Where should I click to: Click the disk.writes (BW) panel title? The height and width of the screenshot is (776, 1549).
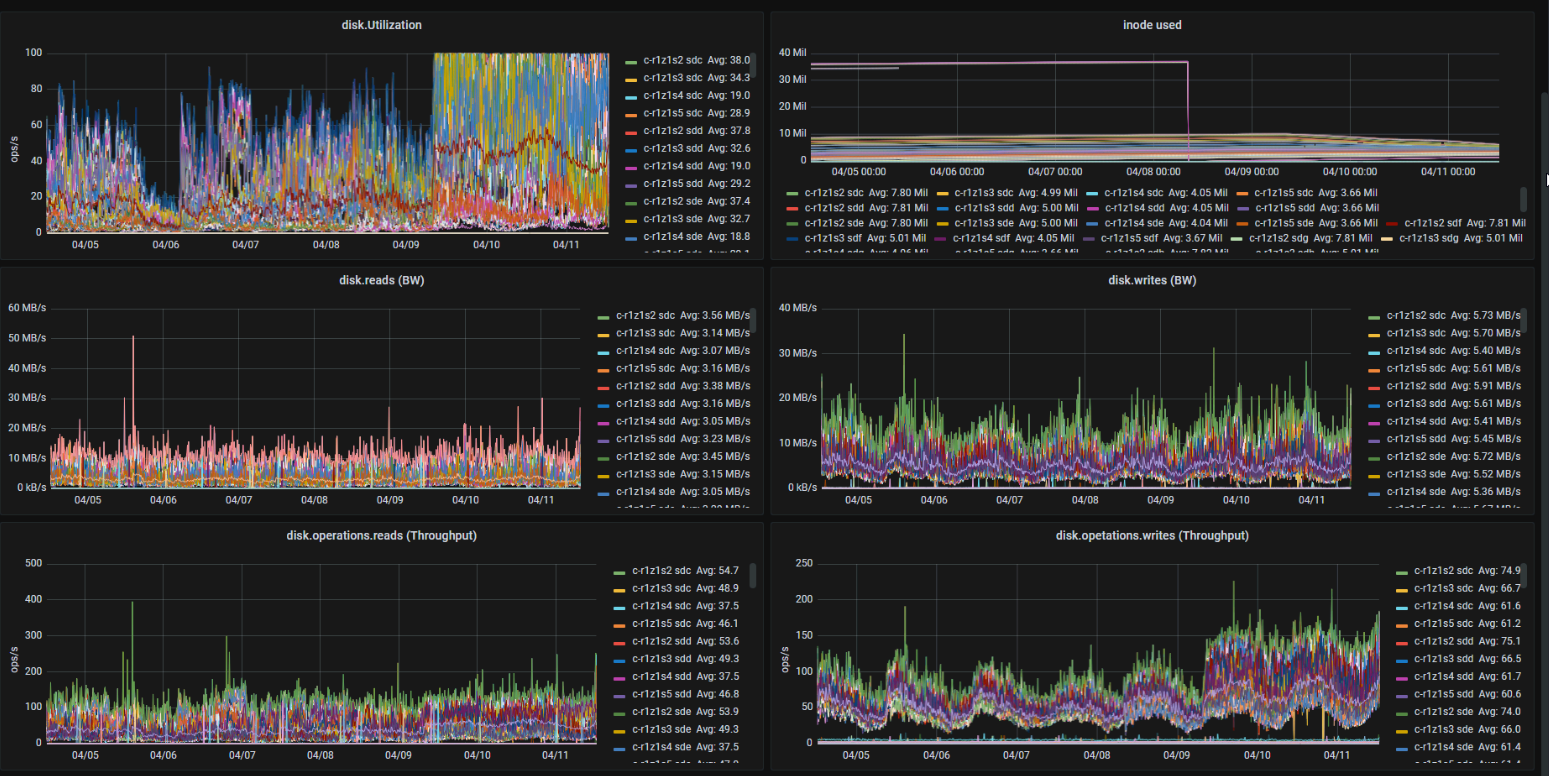[1152, 280]
